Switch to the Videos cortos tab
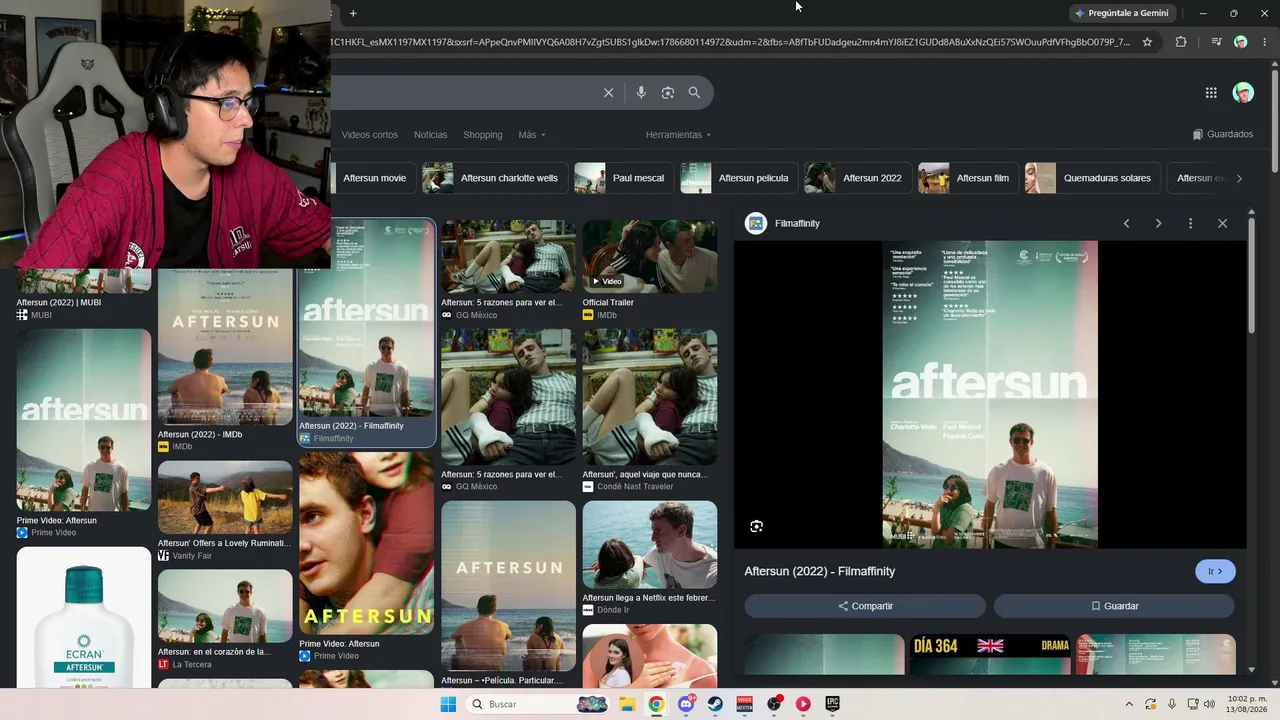Screen dimensions: 1280x720 369,135
